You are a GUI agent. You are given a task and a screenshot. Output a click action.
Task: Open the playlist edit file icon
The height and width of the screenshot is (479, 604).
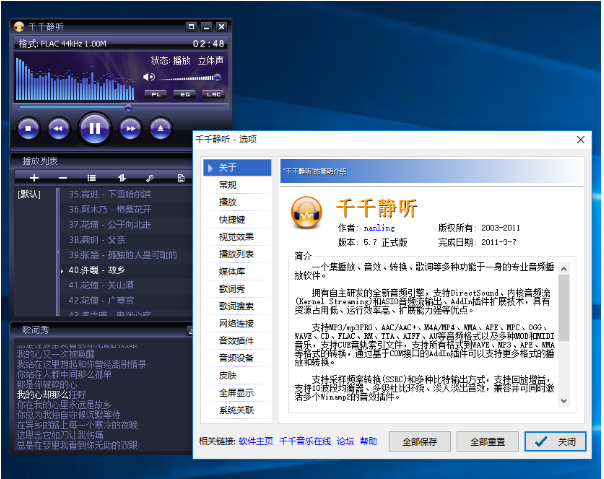pos(181,178)
